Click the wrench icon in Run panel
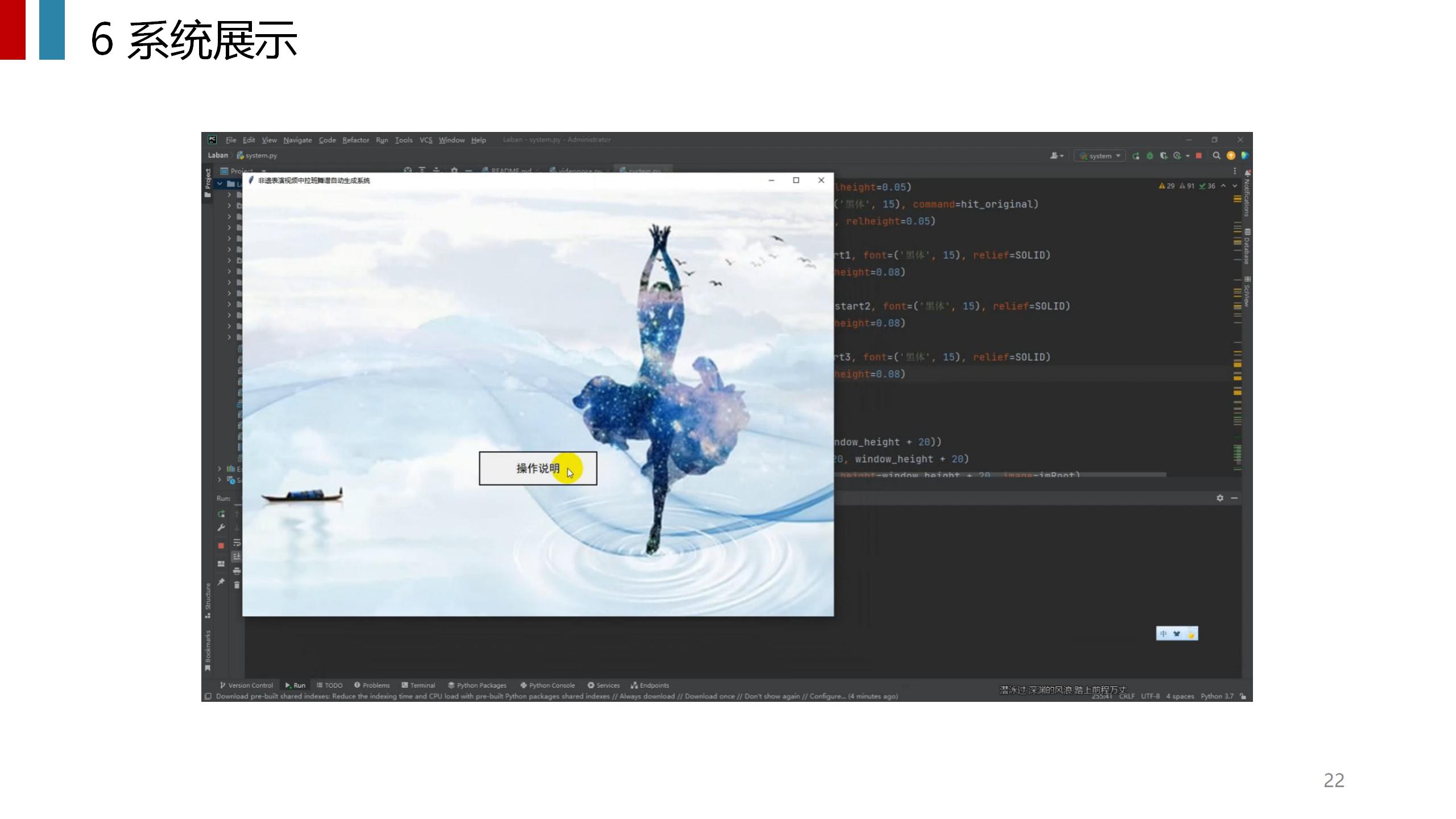 [x=221, y=528]
